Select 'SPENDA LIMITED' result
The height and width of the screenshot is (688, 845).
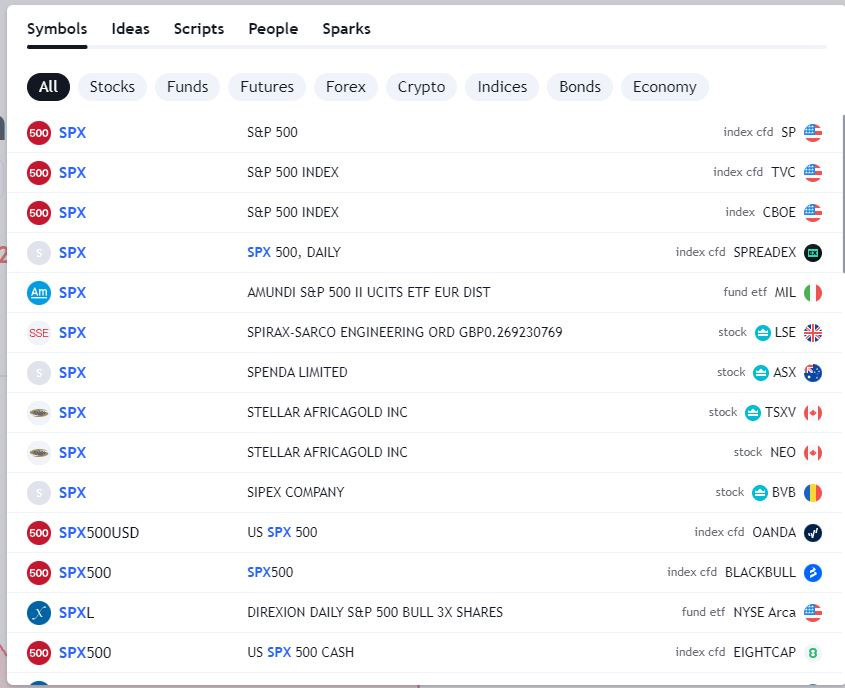(x=297, y=372)
